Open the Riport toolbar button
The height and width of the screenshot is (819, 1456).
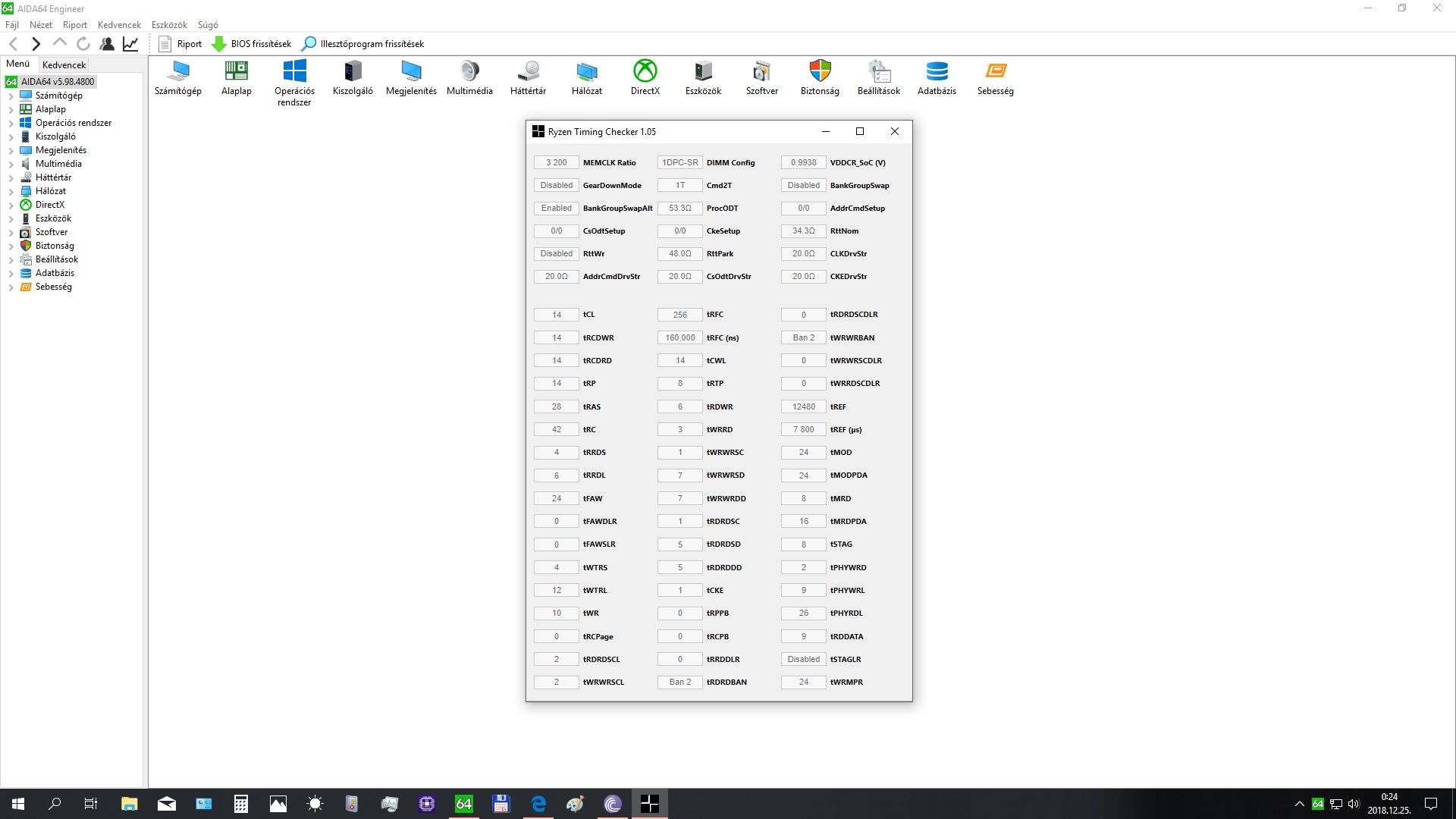pyautogui.click(x=180, y=44)
